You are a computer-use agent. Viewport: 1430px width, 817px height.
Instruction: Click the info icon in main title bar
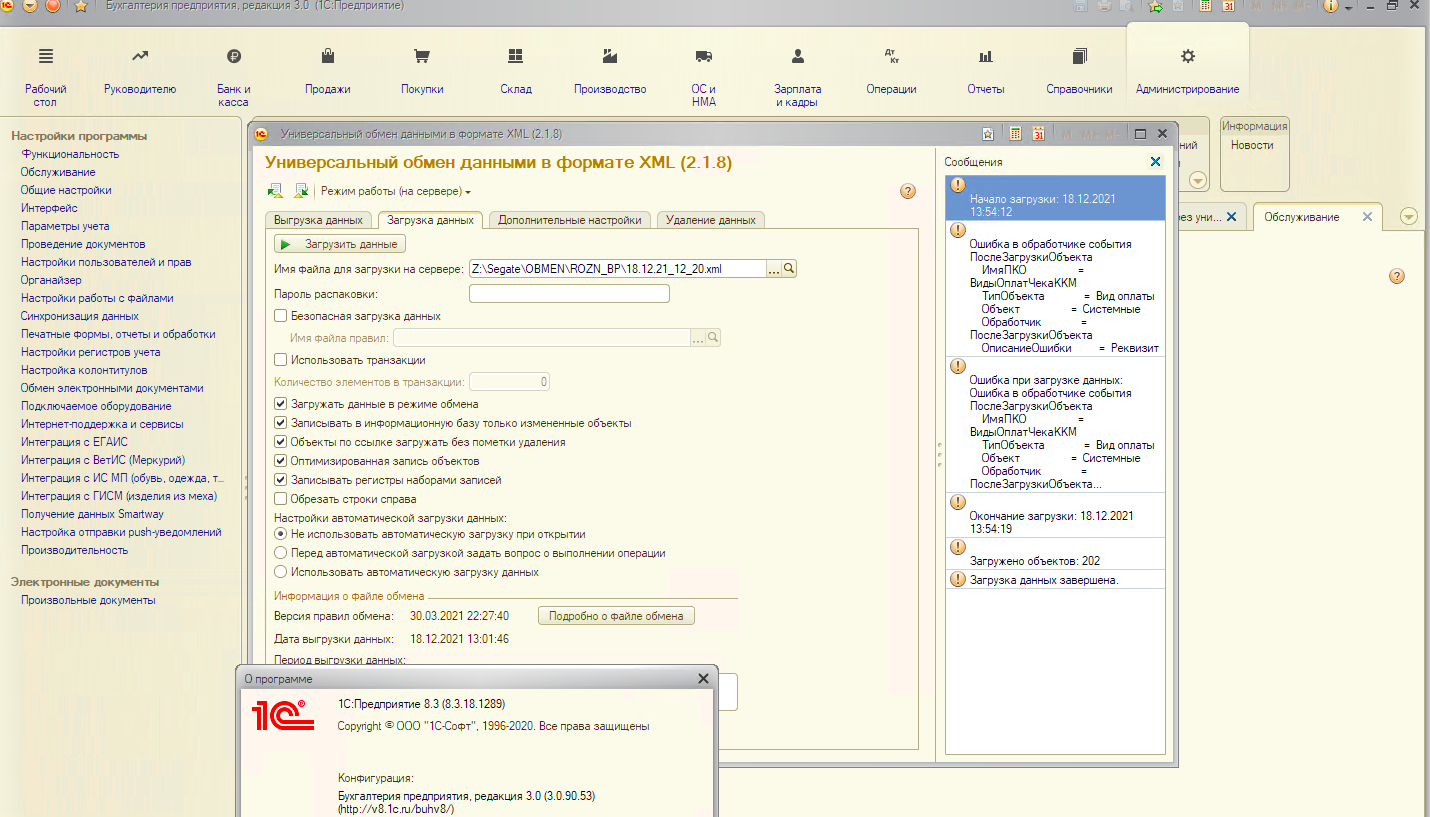1330,6
